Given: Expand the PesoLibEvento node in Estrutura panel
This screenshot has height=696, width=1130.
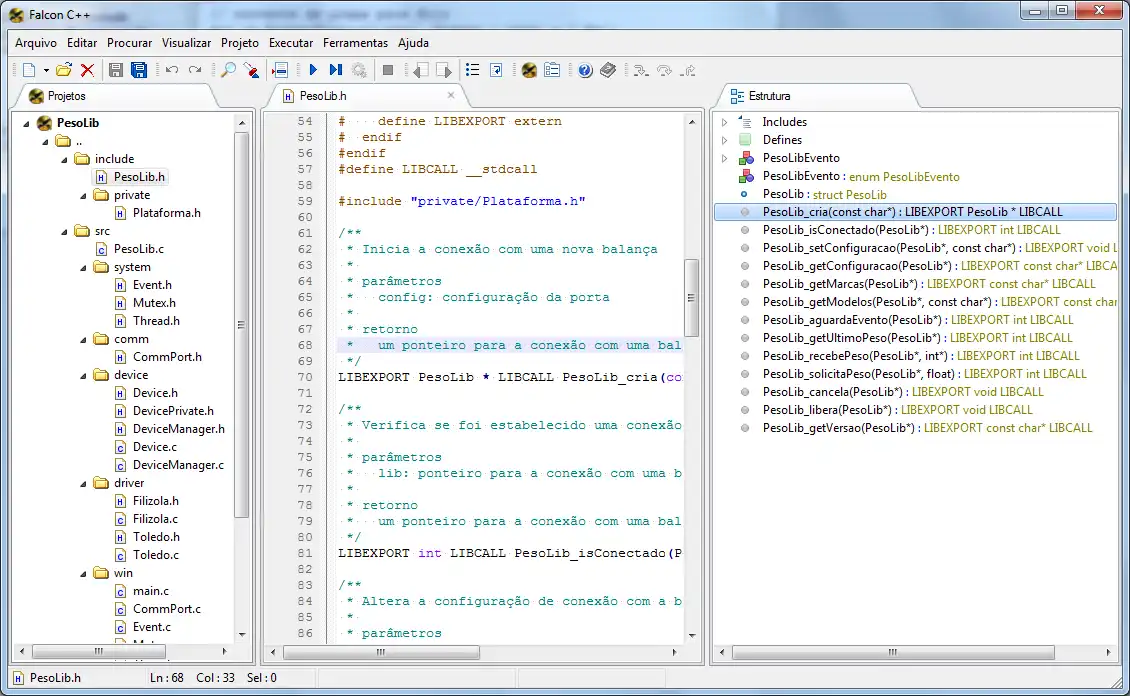Looking at the screenshot, I should click(725, 158).
